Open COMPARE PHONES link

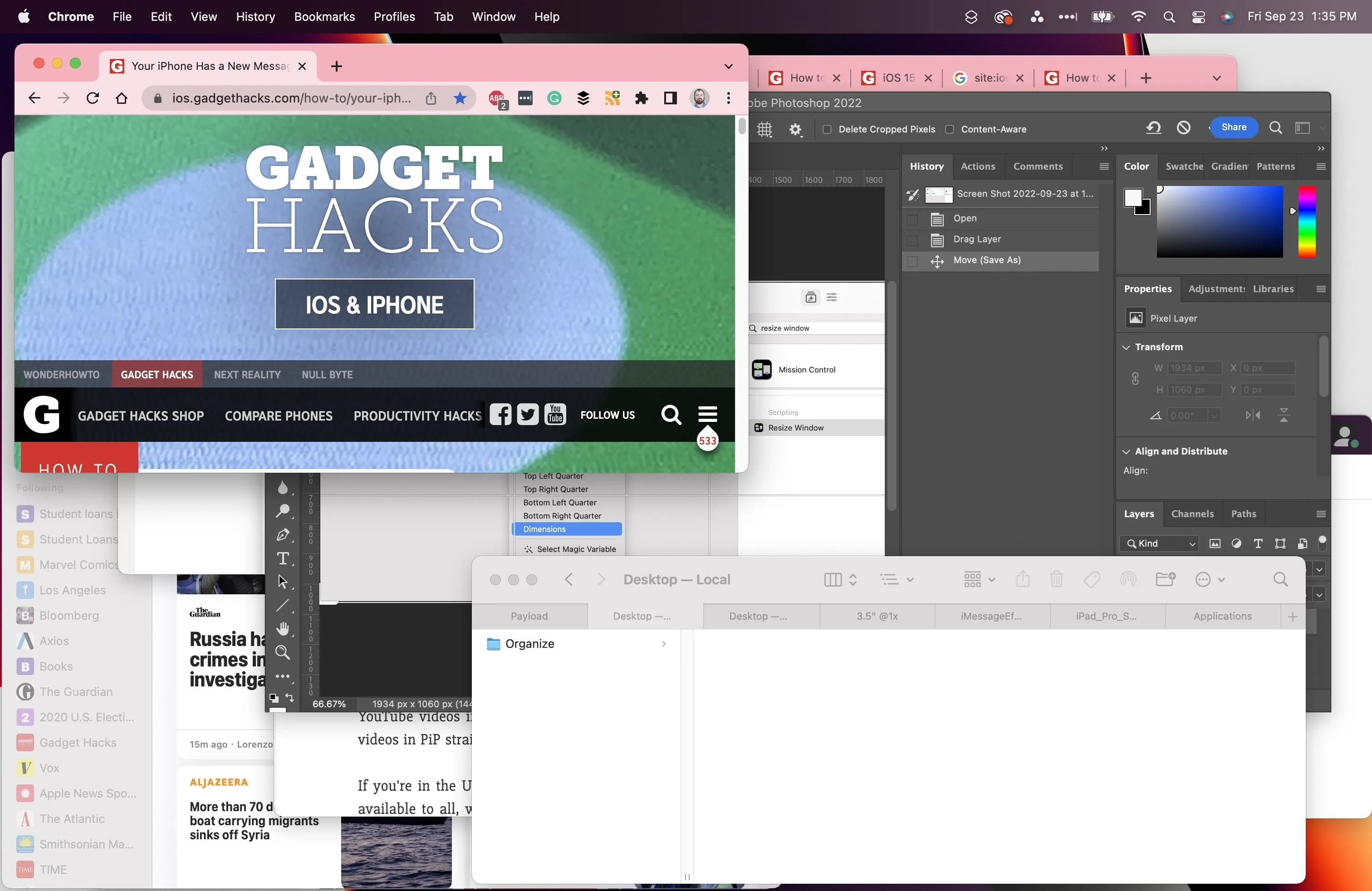[x=279, y=416]
